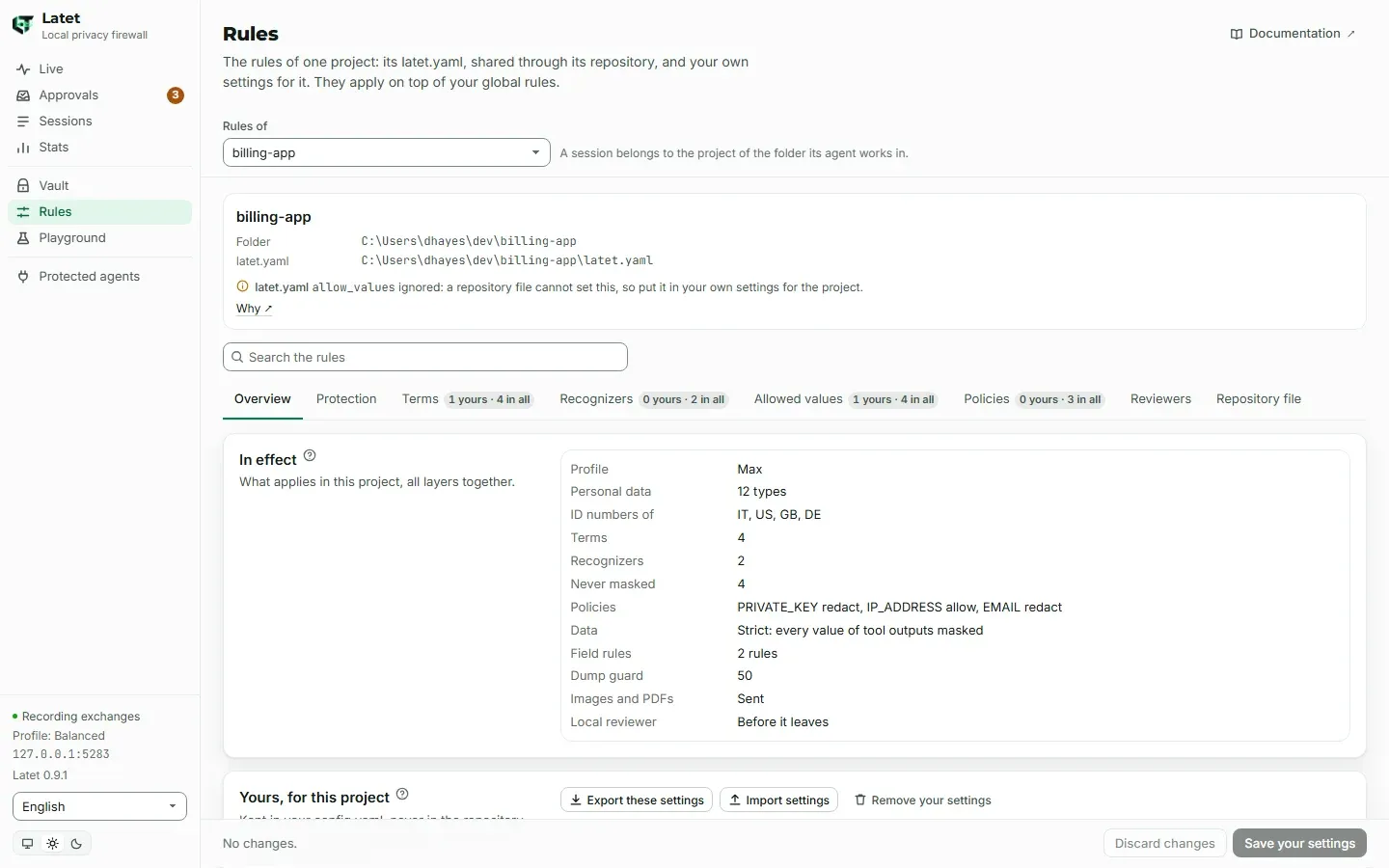1389x868 pixels.
Task: Switch to light theme with the sun icon
Action: 52,844
